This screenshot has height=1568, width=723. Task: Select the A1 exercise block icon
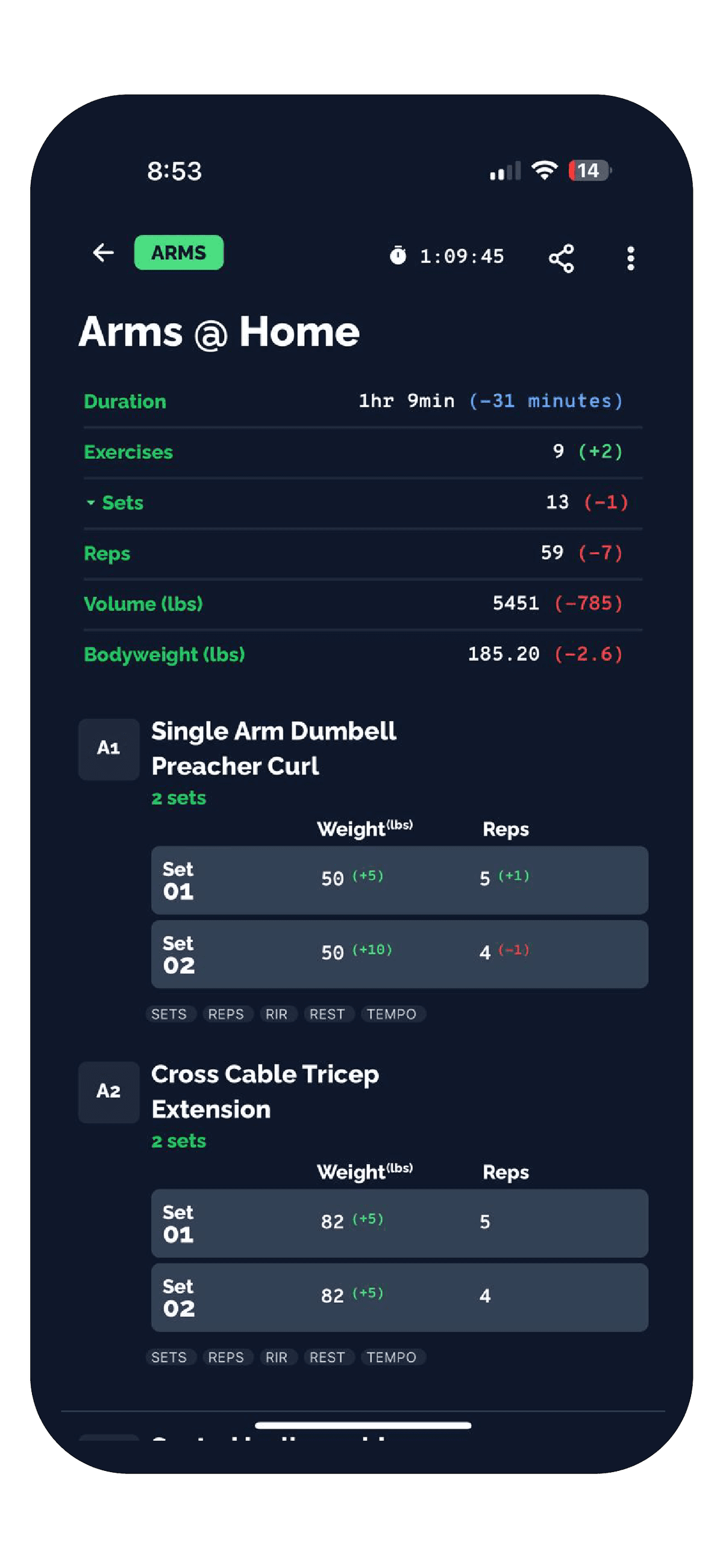(x=108, y=749)
